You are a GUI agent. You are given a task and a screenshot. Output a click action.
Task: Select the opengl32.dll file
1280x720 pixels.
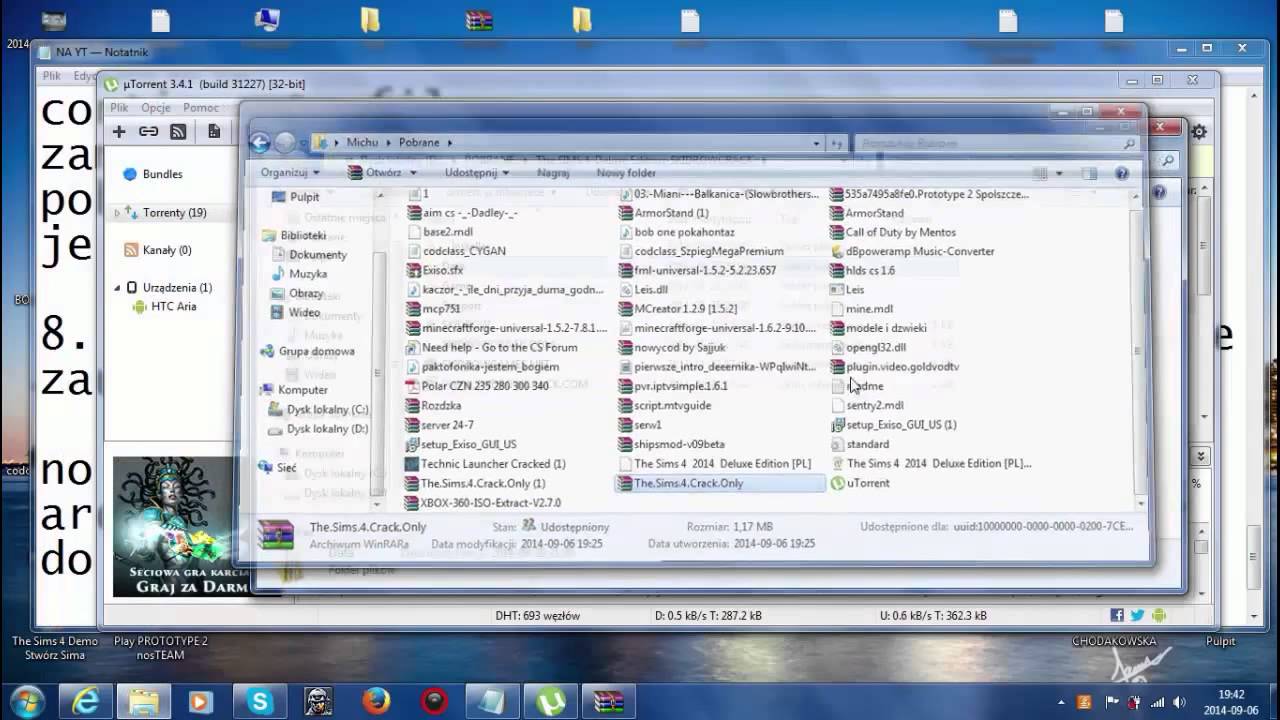pyautogui.click(x=868, y=348)
